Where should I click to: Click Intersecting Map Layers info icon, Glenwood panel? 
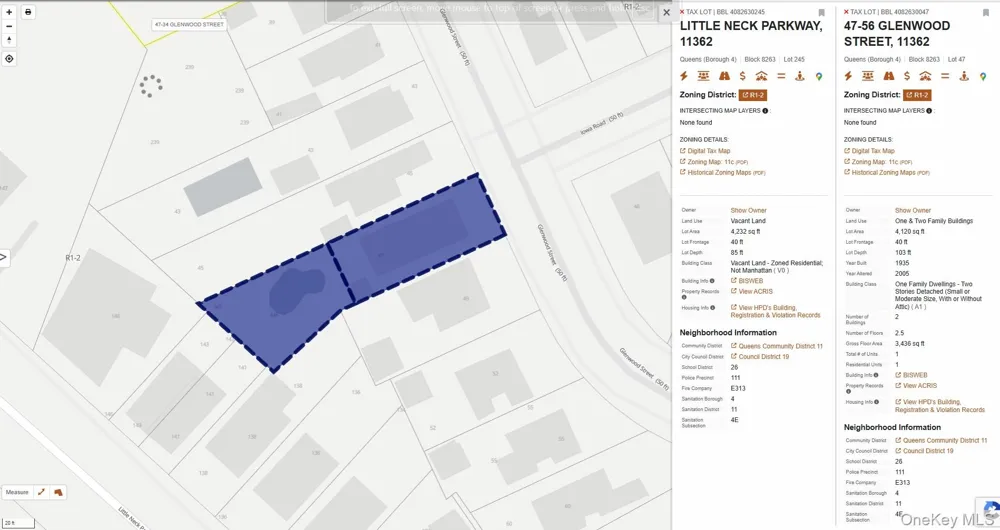929,111
